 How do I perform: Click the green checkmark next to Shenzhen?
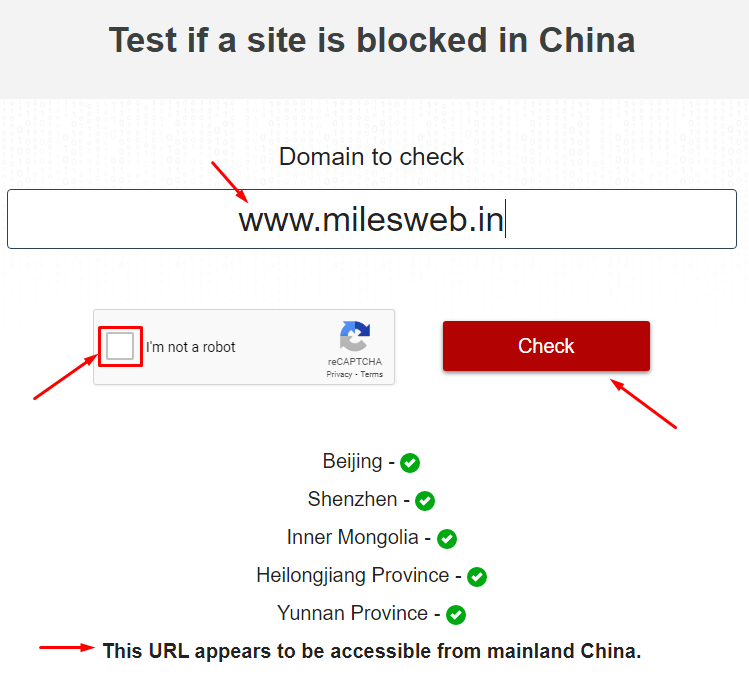coord(425,501)
